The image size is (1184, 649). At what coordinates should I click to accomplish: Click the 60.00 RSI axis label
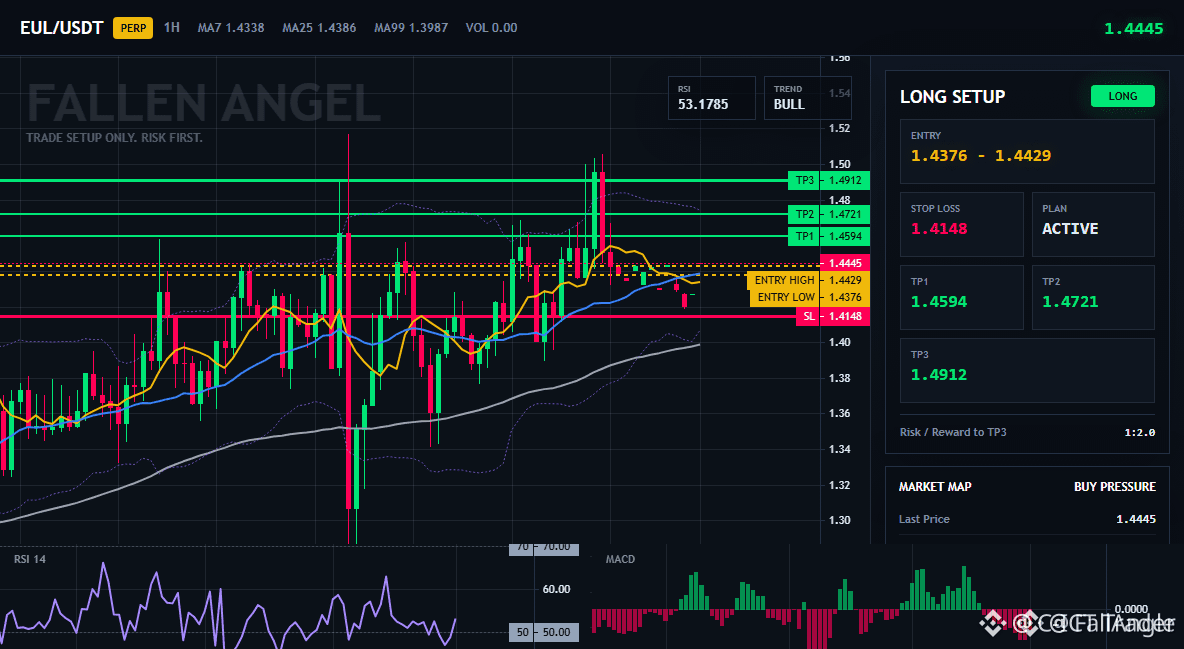pos(556,589)
